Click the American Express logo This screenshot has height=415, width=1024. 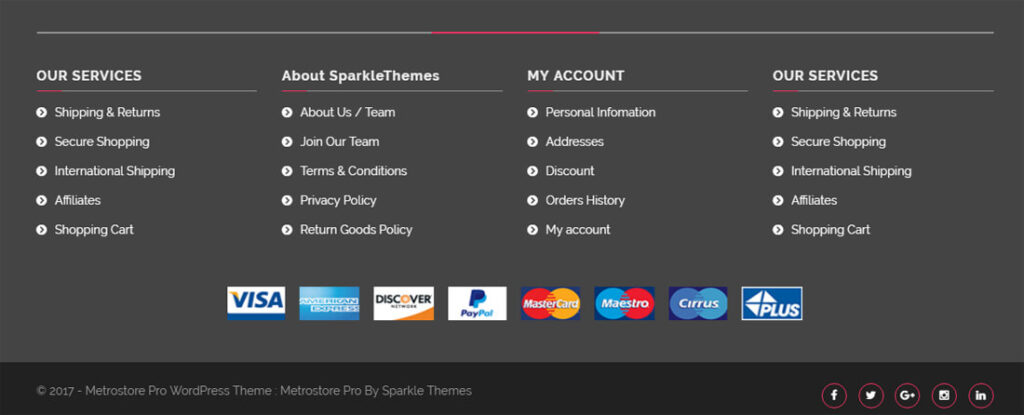[329, 303]
